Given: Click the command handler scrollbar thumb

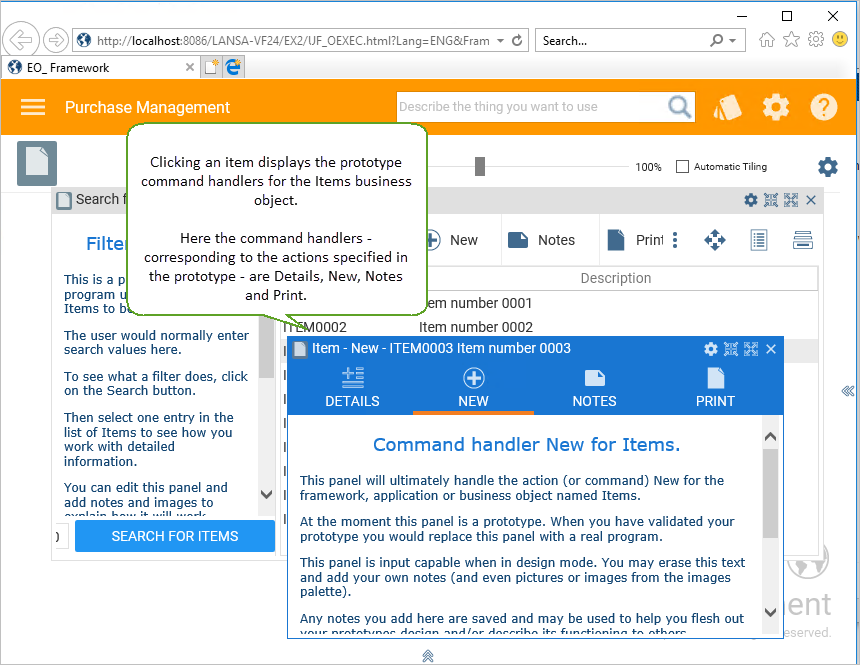Looking at the screenshot, I should pos(770,493).
